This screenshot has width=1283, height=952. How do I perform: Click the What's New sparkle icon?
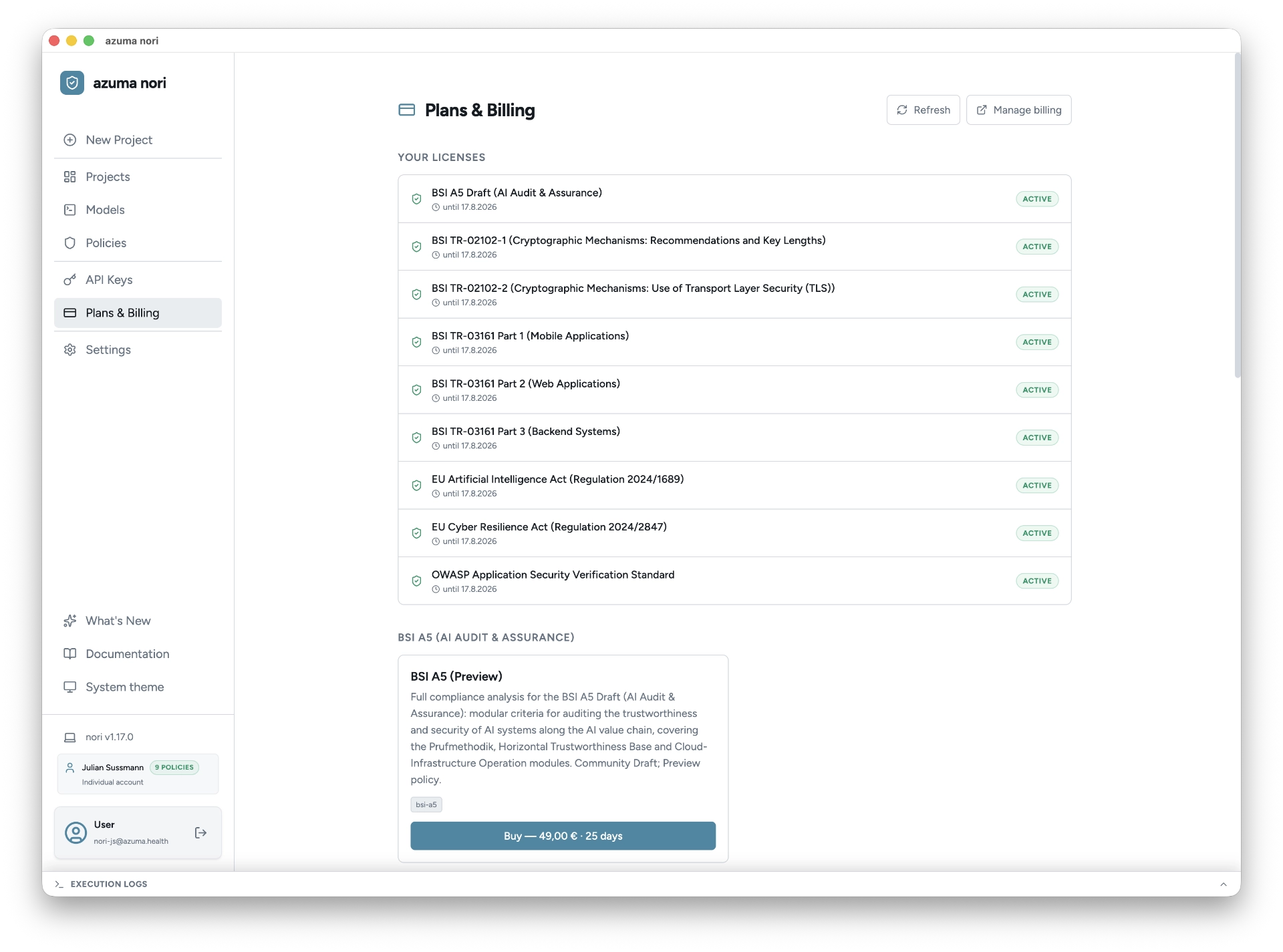[x=69, y=621]
